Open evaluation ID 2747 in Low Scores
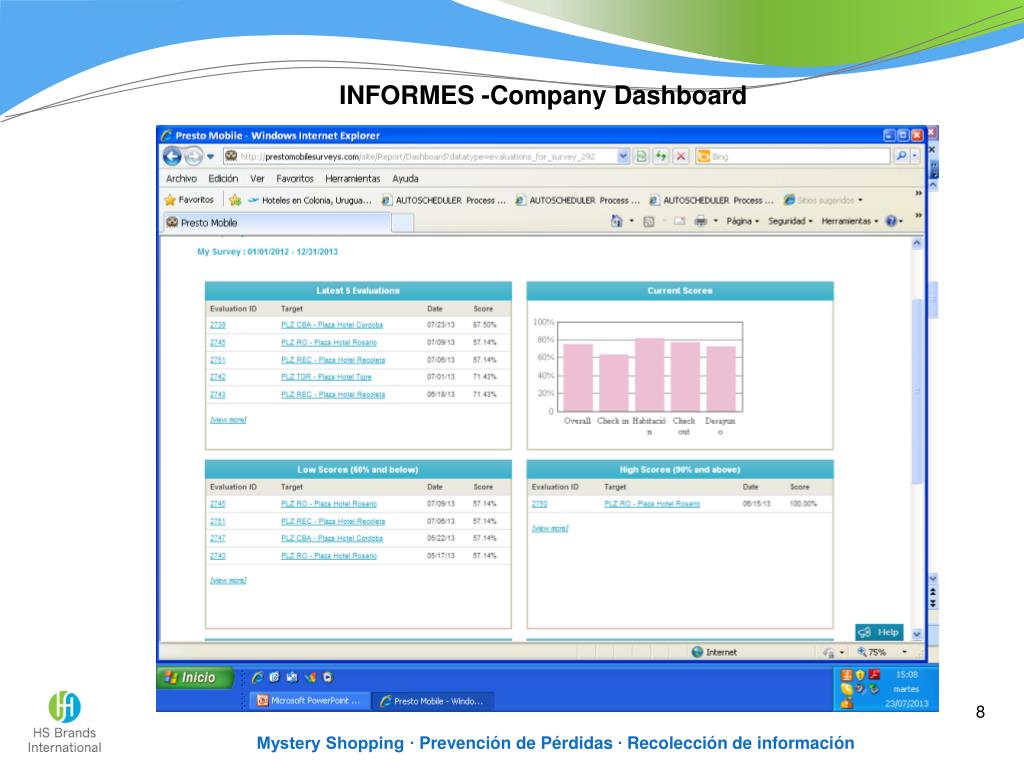The width and height of the screenshot is (1024, 768). point(217,538)
